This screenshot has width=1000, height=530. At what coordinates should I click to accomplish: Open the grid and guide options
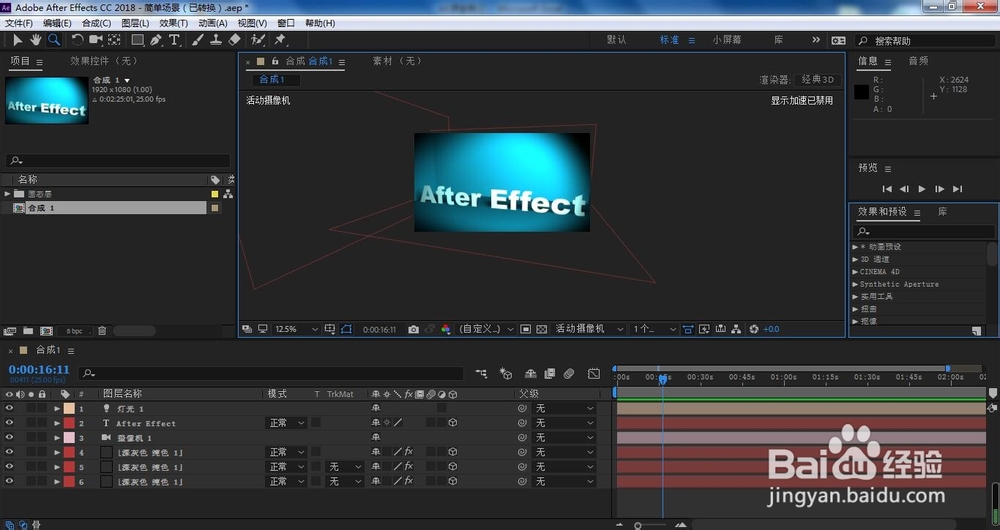point(330,329)
